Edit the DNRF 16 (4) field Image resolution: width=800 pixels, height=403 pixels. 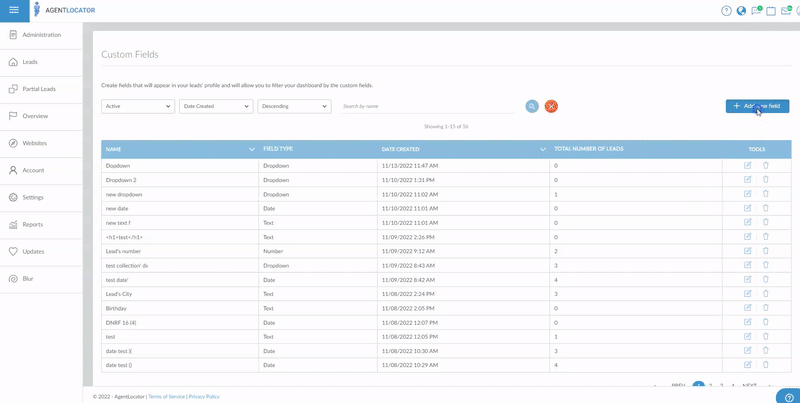click(x=747, y=322)
